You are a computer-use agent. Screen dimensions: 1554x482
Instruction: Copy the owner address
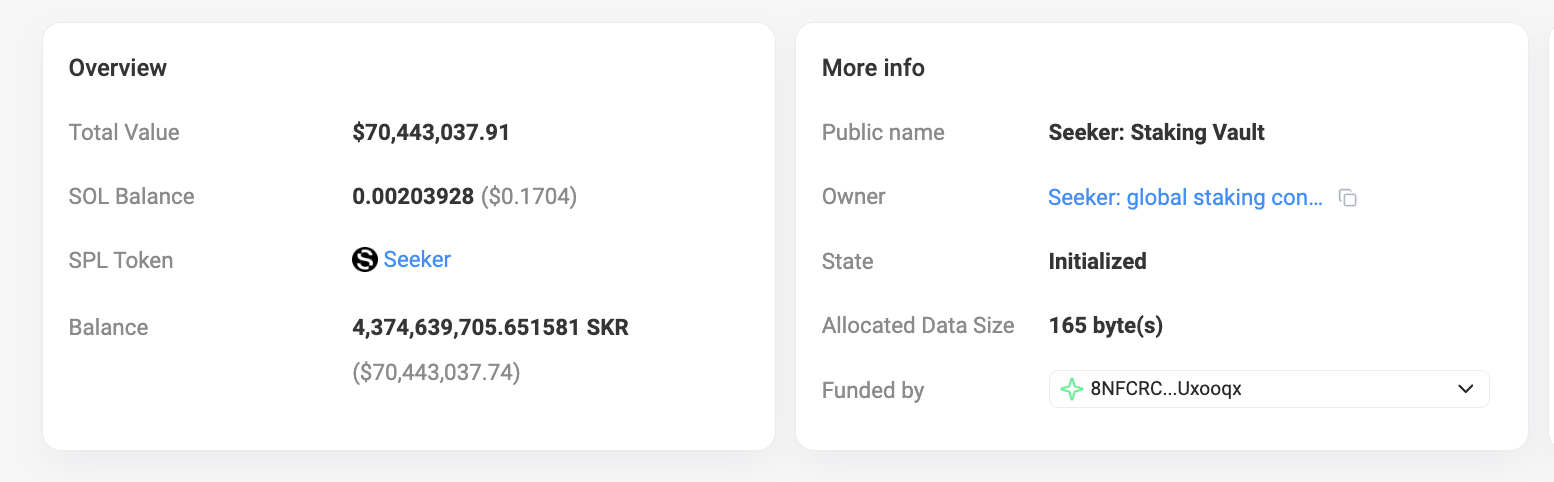tap(1348, 198)
